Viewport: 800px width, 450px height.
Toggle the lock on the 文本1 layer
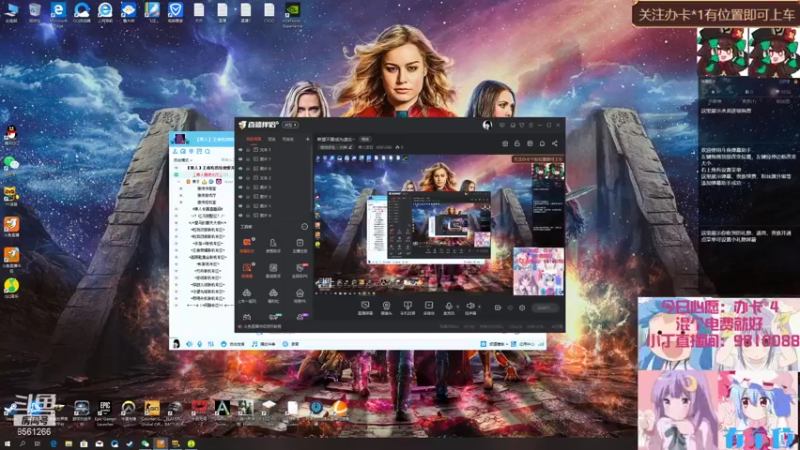(x=248, y=150)
